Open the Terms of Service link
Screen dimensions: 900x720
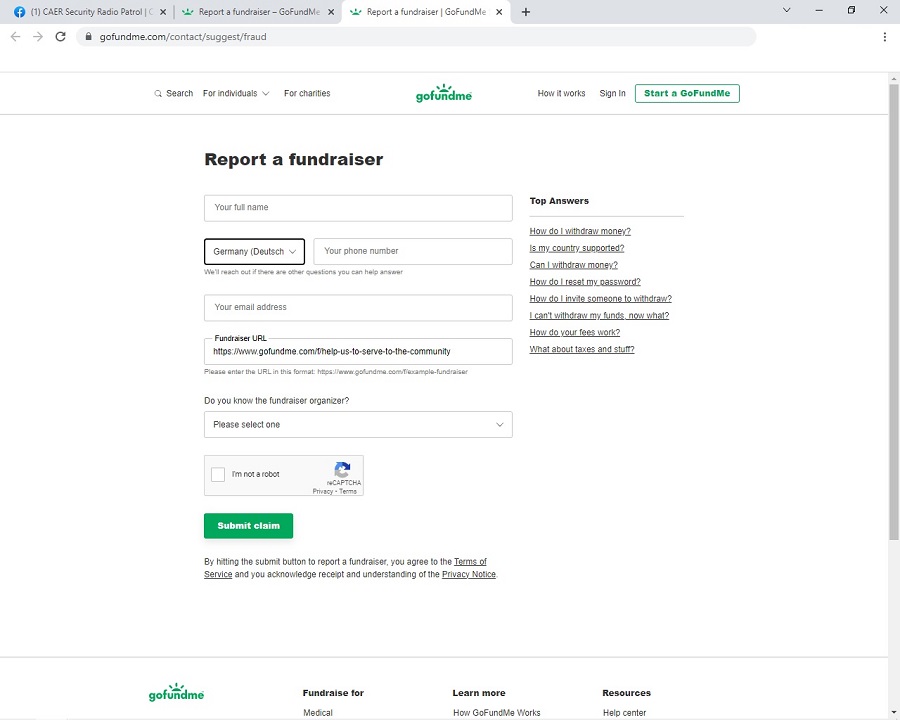pyautogui.click(x=470, y=562)
